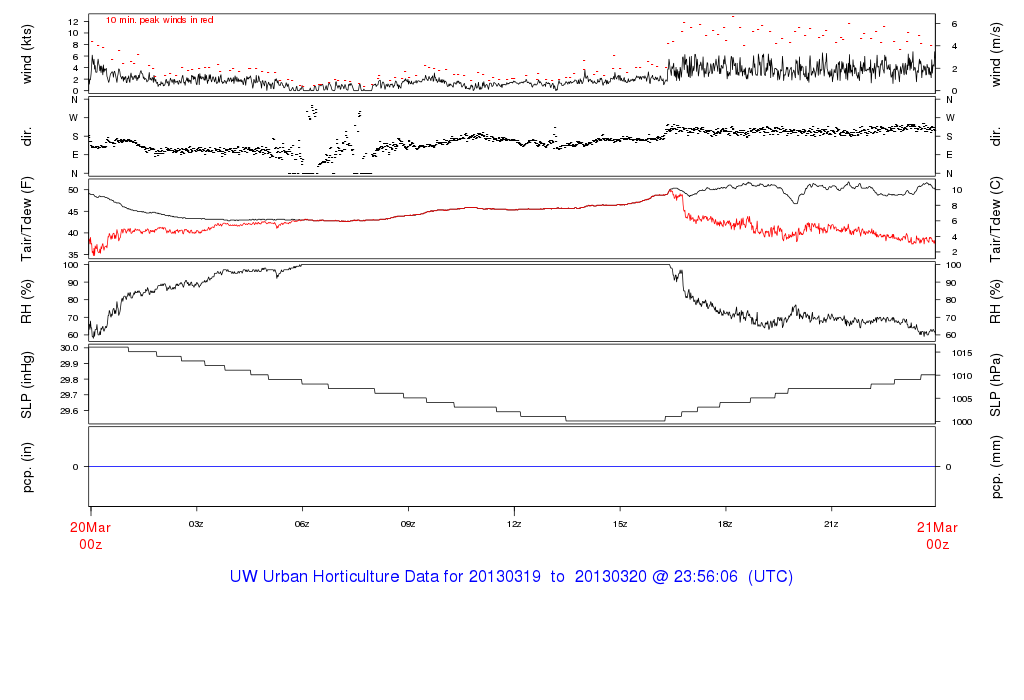Click the '18z' time axis tick label
Screen dimensions: 1024x700
[725, 524]
